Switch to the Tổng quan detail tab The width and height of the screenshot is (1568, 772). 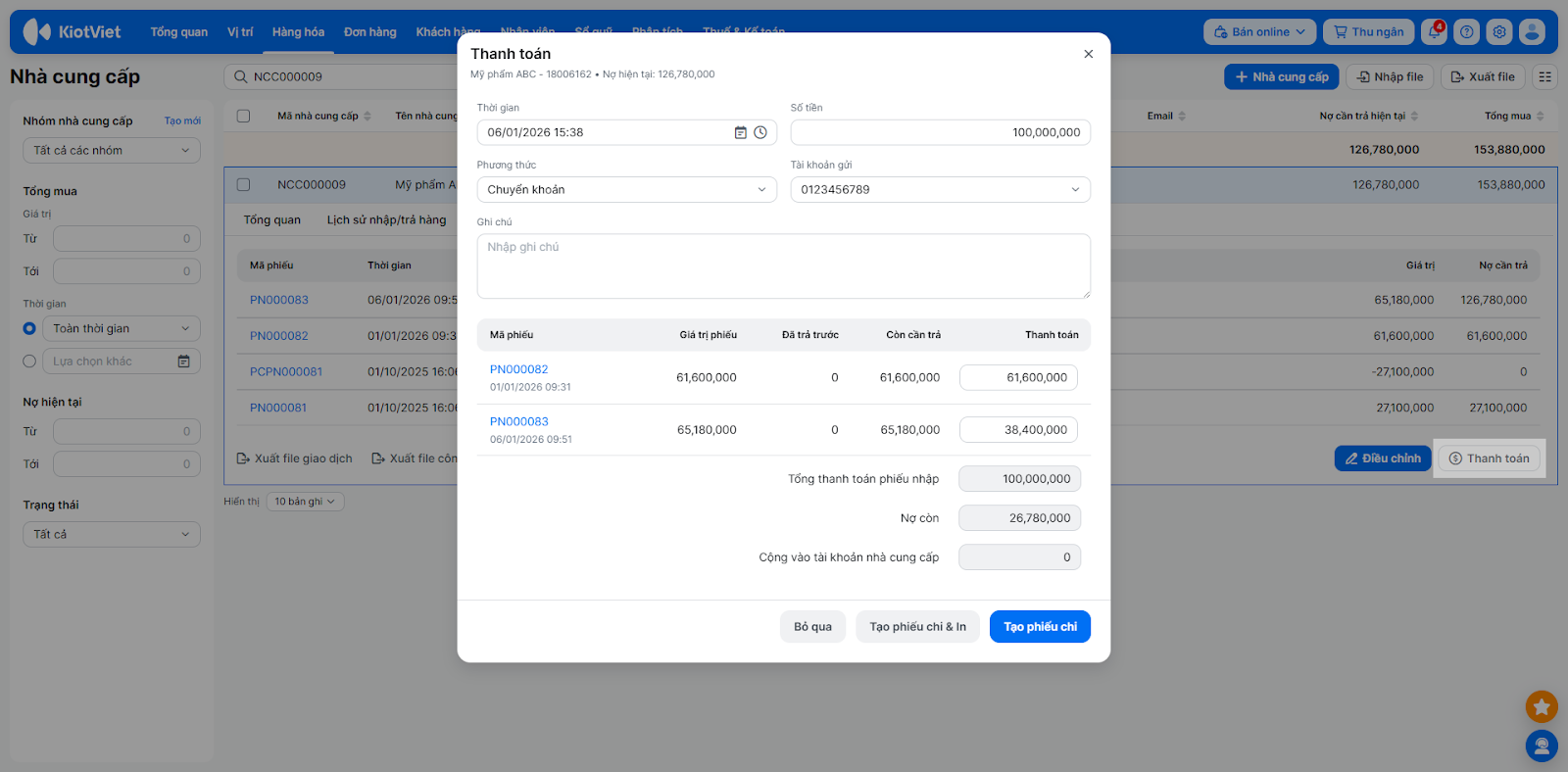coord(272,220)
